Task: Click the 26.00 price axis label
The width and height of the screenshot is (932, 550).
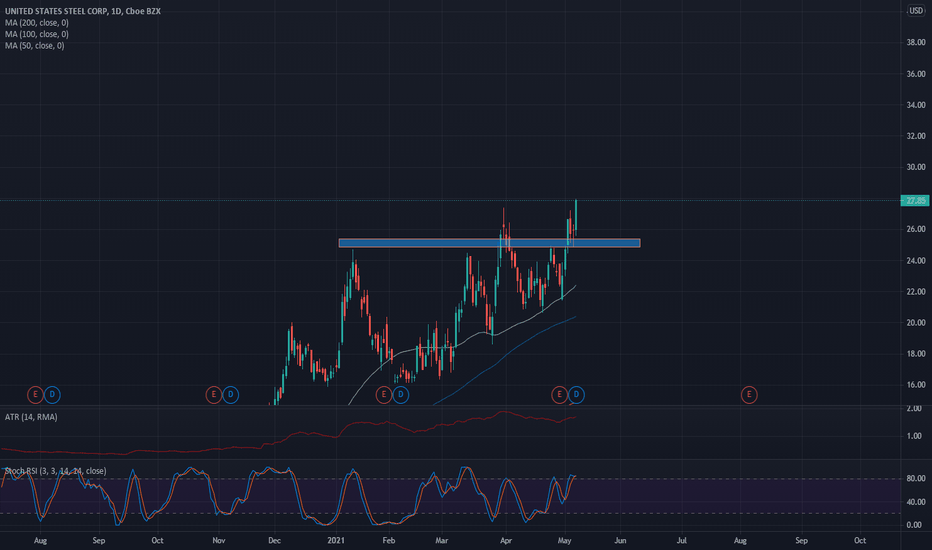Action: tap(916, 229)
